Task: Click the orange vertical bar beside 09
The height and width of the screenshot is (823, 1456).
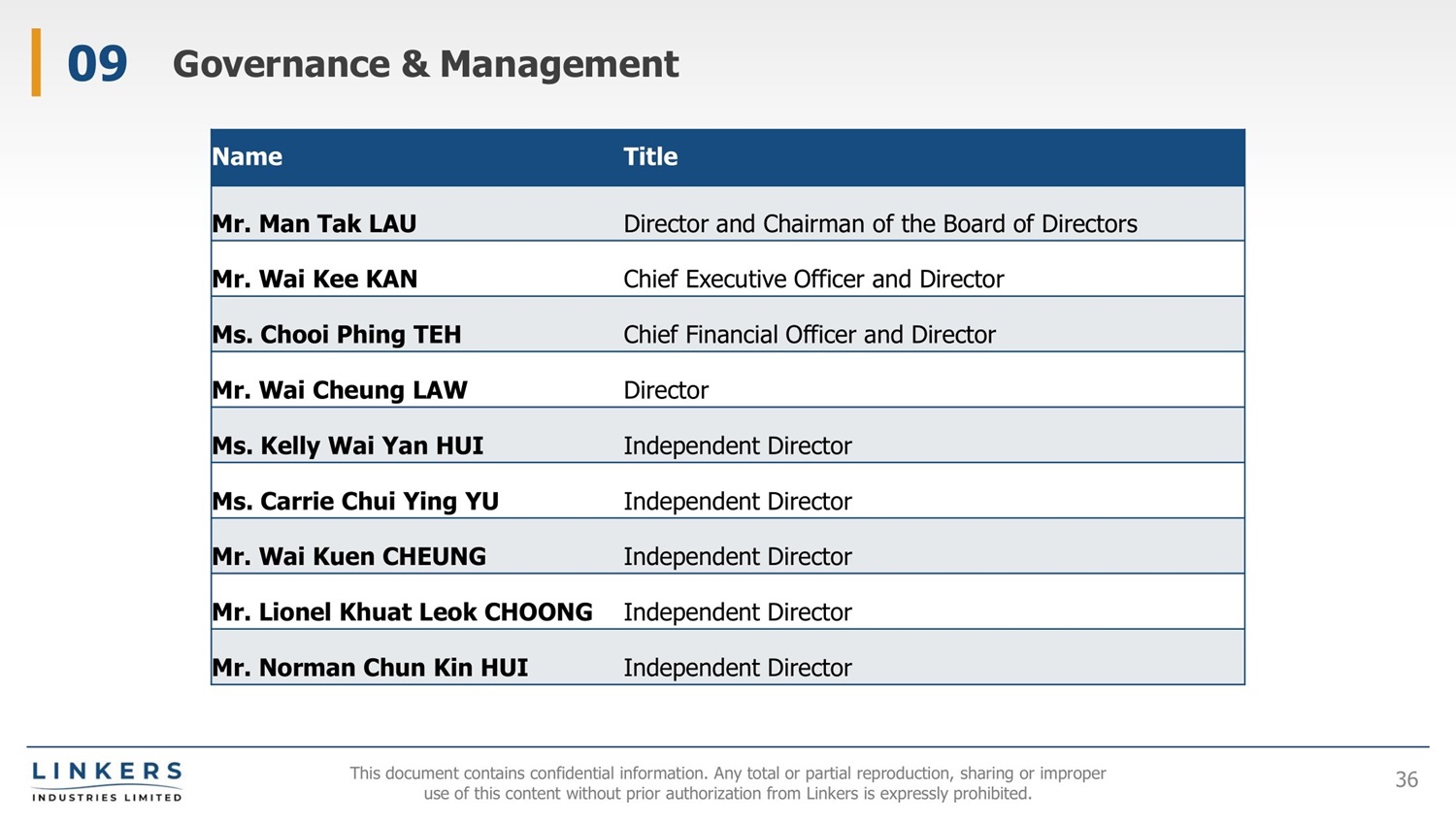Action: coord(36,62)
